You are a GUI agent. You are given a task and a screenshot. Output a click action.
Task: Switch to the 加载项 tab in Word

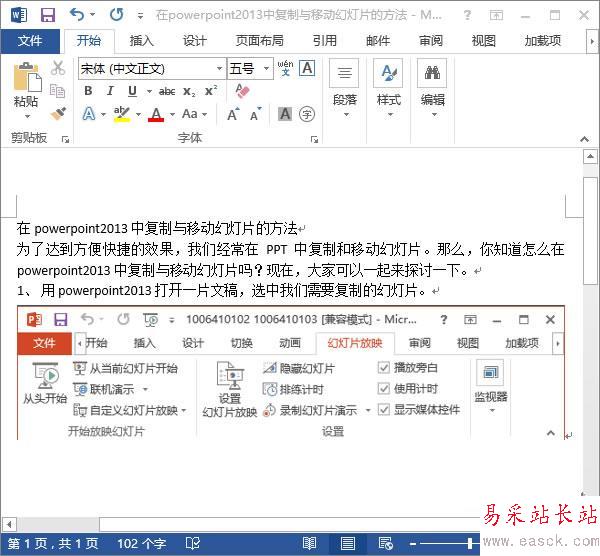point(543,41)
